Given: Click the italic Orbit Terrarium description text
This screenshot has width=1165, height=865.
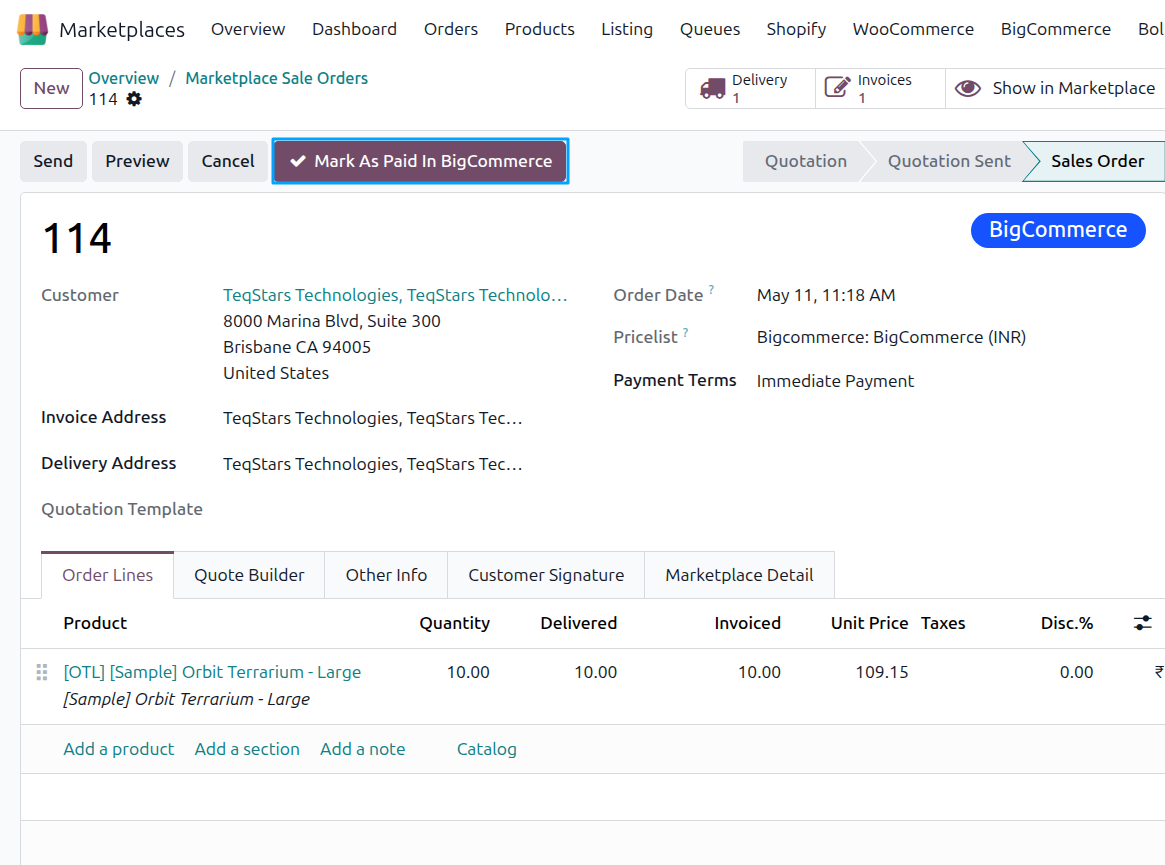Looking at the screenshot, I should [186, 699].
